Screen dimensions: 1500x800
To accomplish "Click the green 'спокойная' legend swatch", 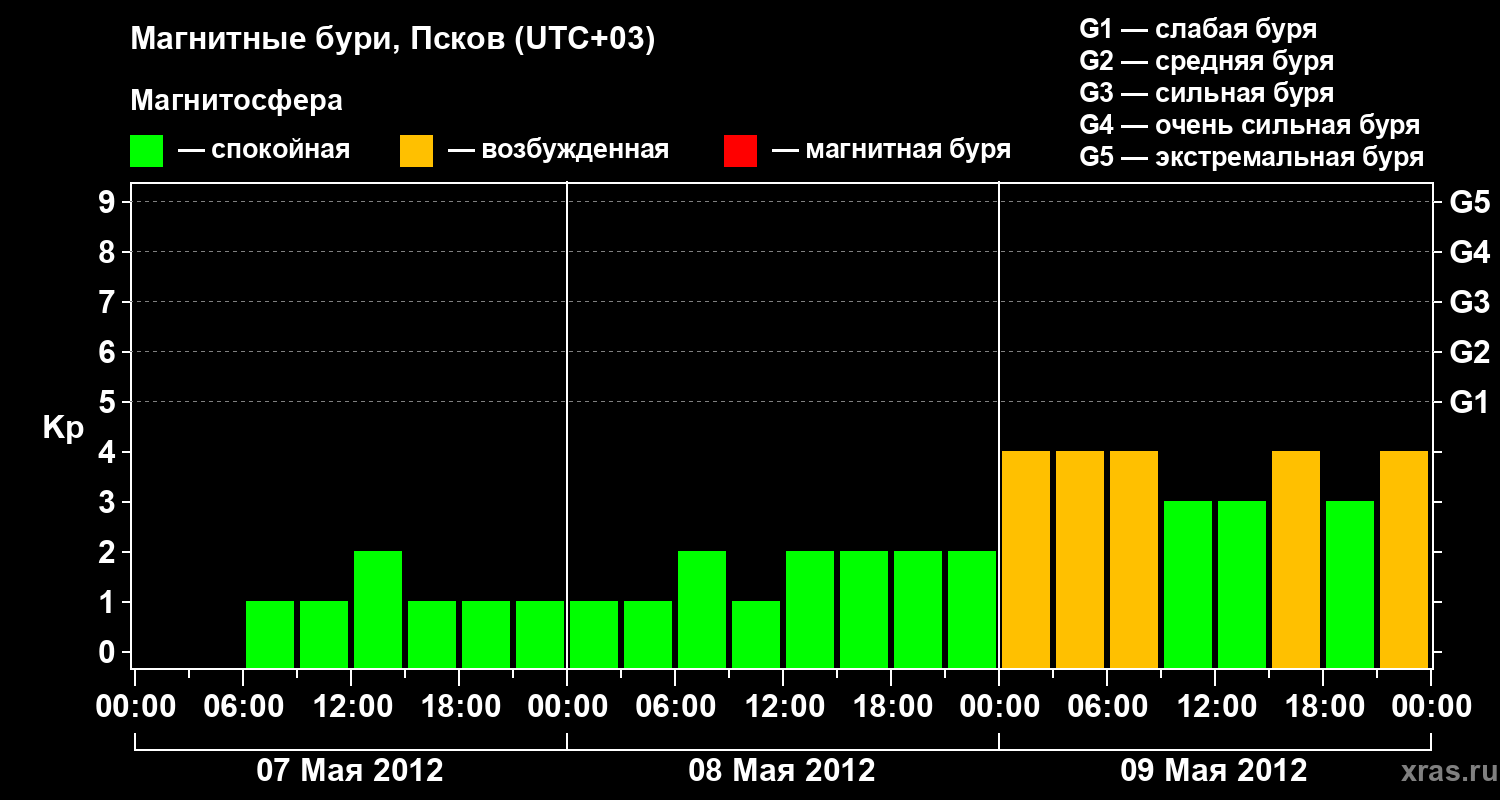I will point(146,151).
